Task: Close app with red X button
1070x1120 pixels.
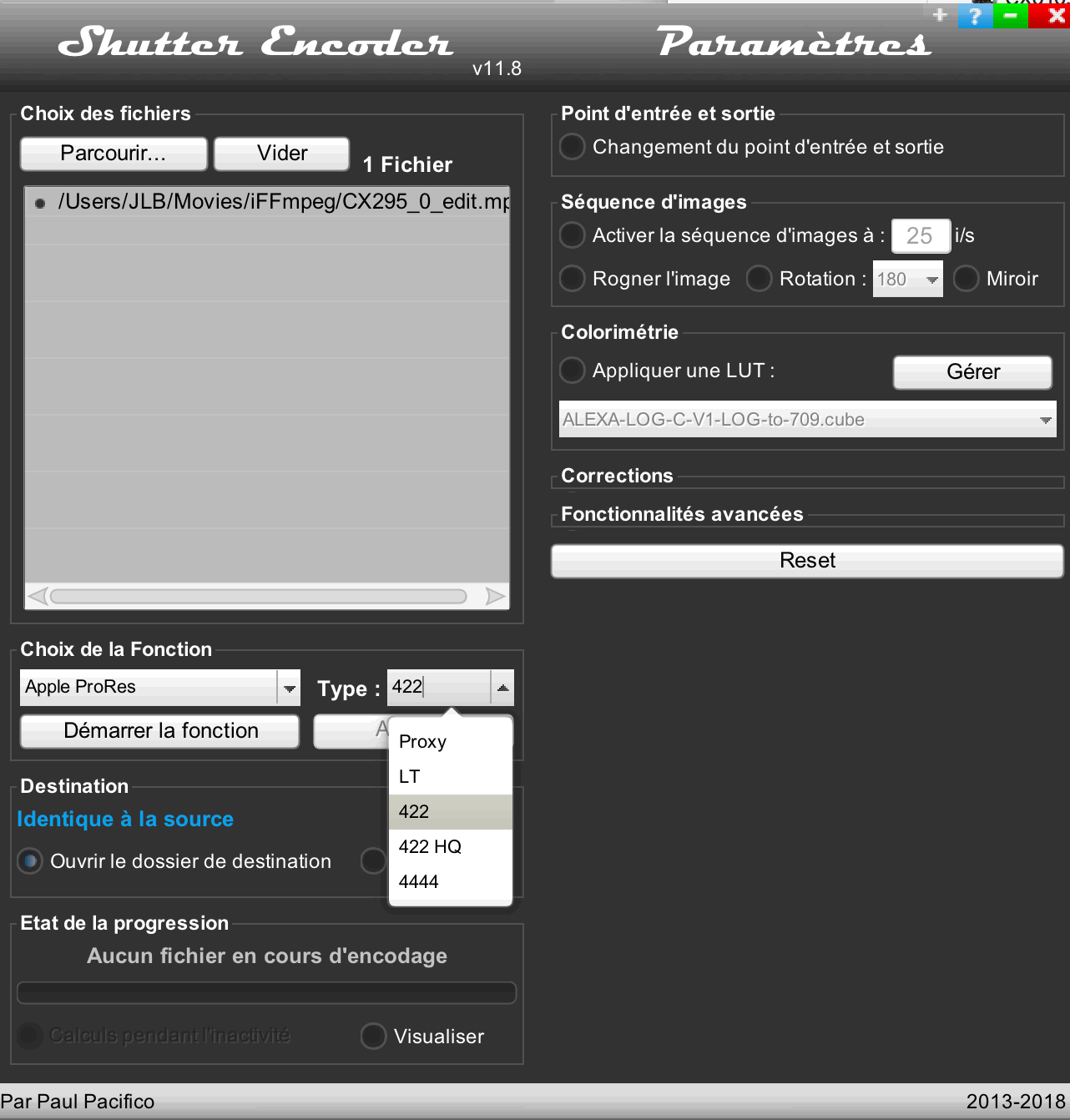Action: pyautogui.click(x=1052, y=16)
